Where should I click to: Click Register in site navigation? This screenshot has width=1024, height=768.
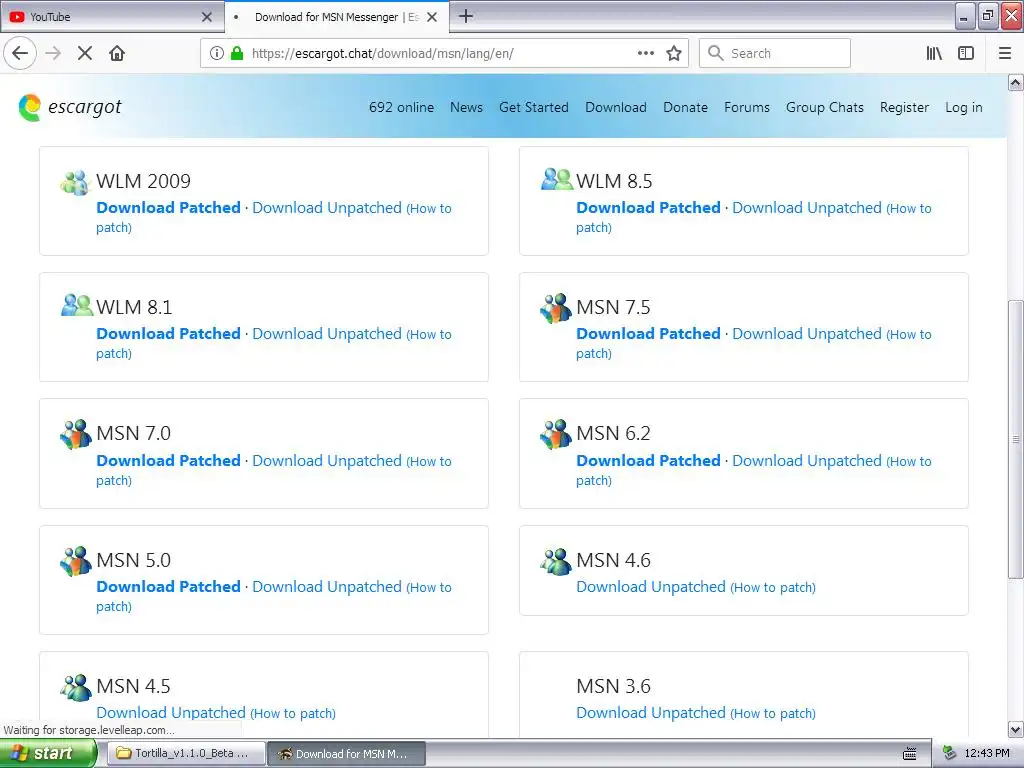pyautogui.click(x=904, y=107)
